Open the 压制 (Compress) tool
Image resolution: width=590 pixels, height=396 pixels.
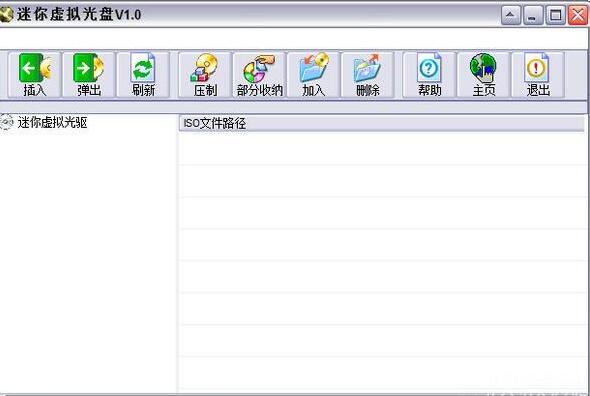pyautogui.click(x=205, y=75)
